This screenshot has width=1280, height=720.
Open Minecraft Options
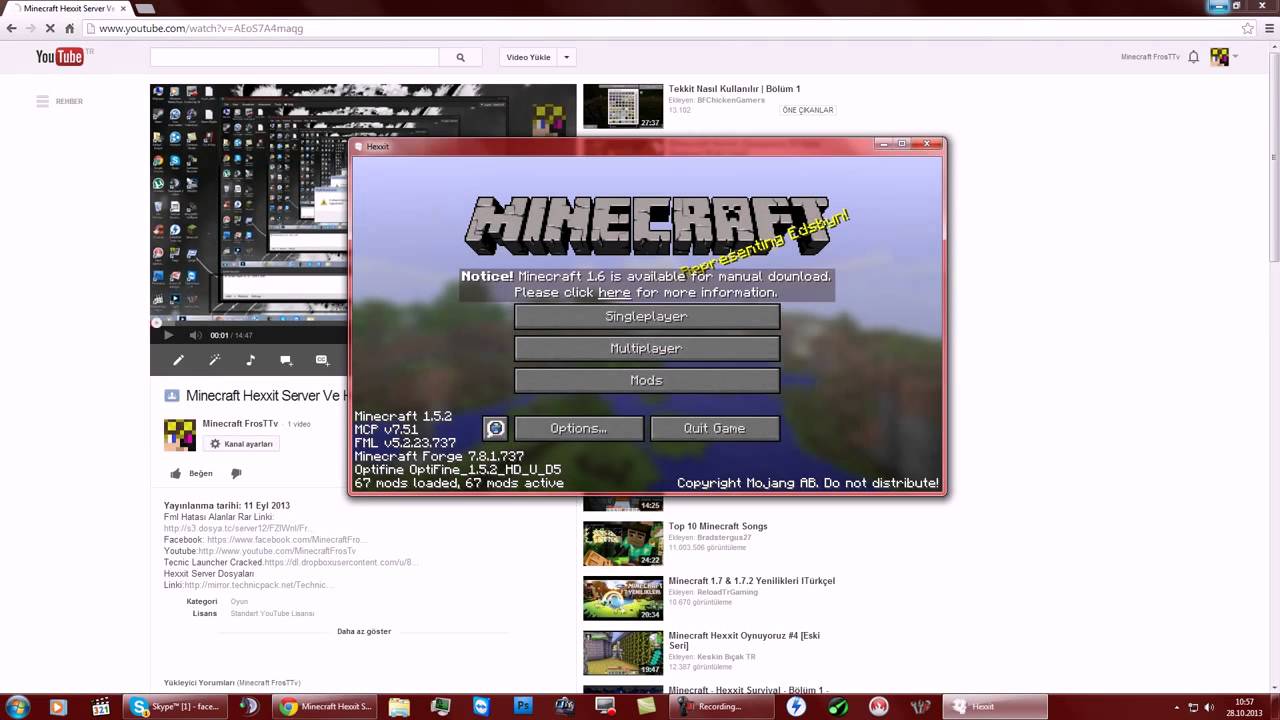pyautogui.click(x=578, y=428)
